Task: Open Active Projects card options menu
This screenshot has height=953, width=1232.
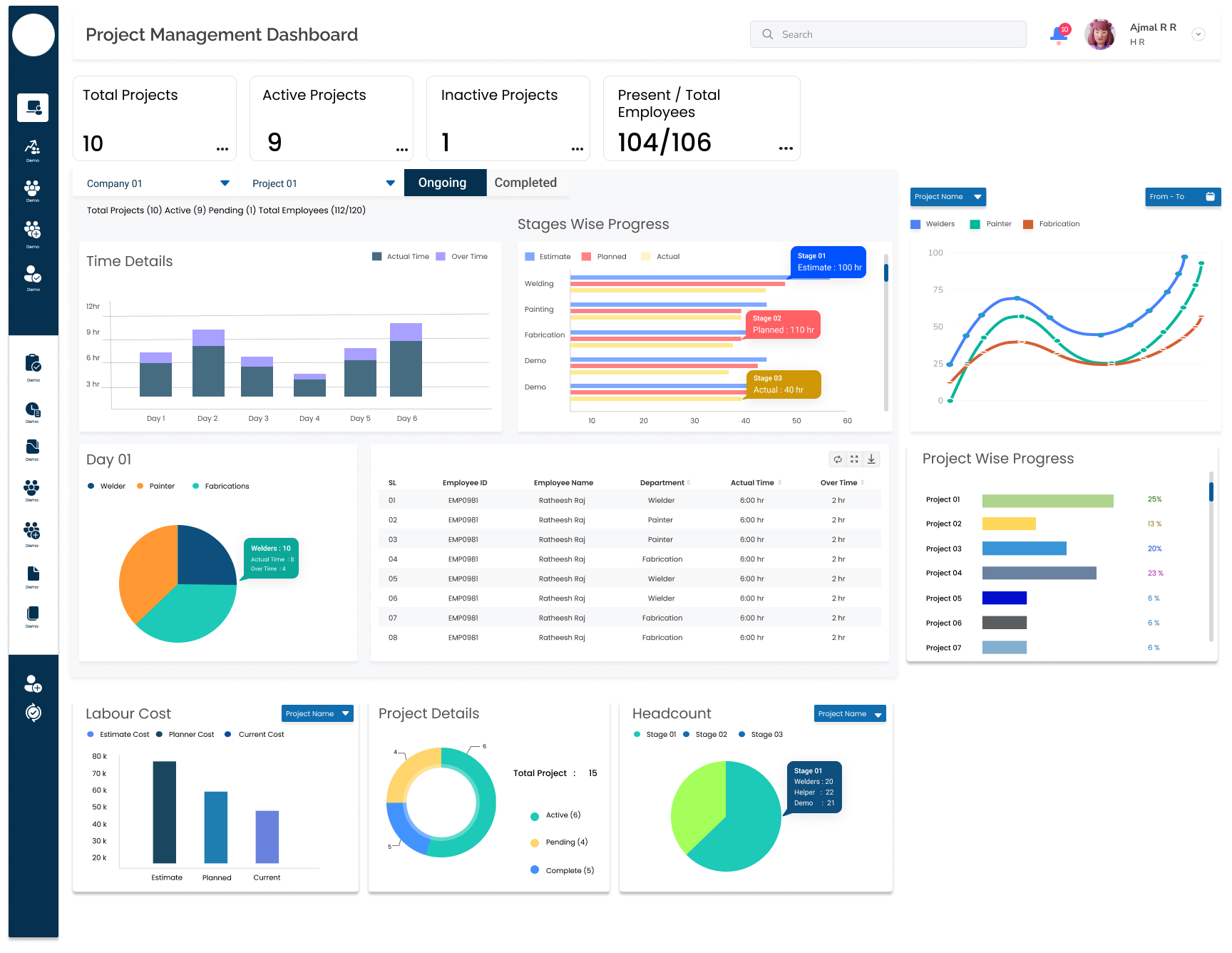Action: coord(402,149)
